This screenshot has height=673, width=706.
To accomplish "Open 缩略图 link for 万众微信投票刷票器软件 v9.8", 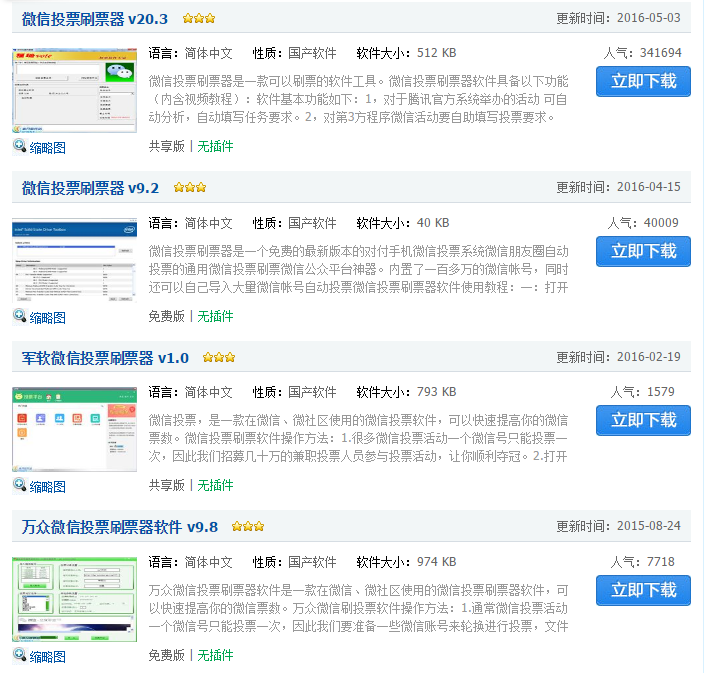I will [x=48, y=657].
